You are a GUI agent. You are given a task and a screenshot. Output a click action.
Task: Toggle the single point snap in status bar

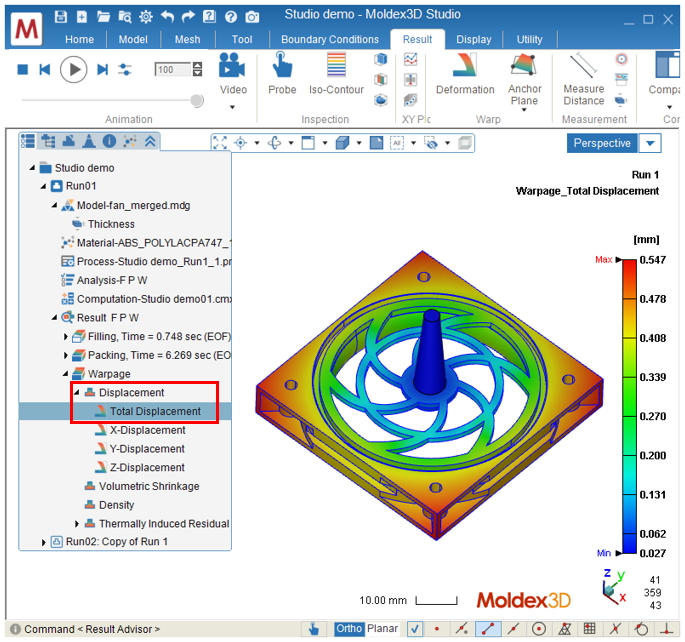pyautogui.click(x=436, y=629)
